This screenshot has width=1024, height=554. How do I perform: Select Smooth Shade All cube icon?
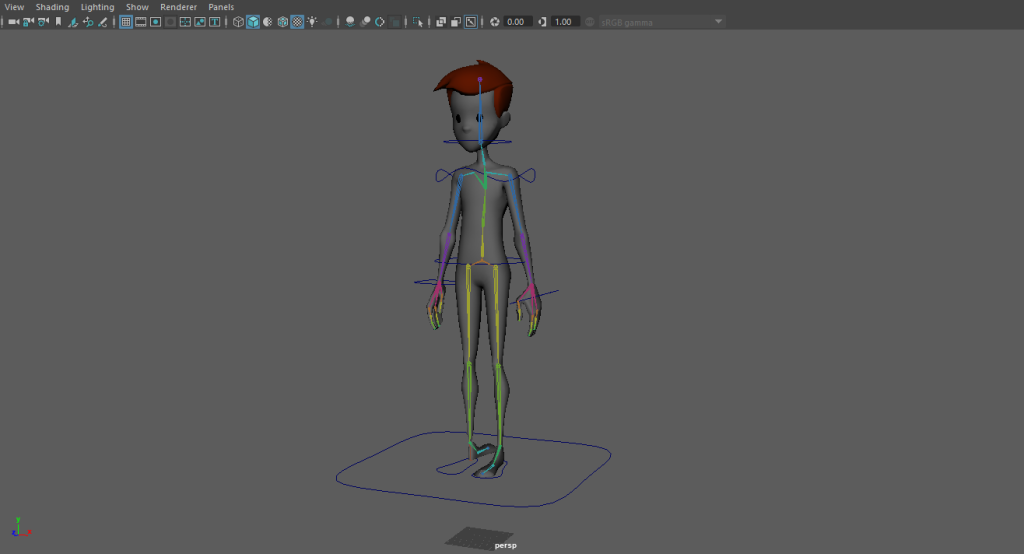pos(253,21)
